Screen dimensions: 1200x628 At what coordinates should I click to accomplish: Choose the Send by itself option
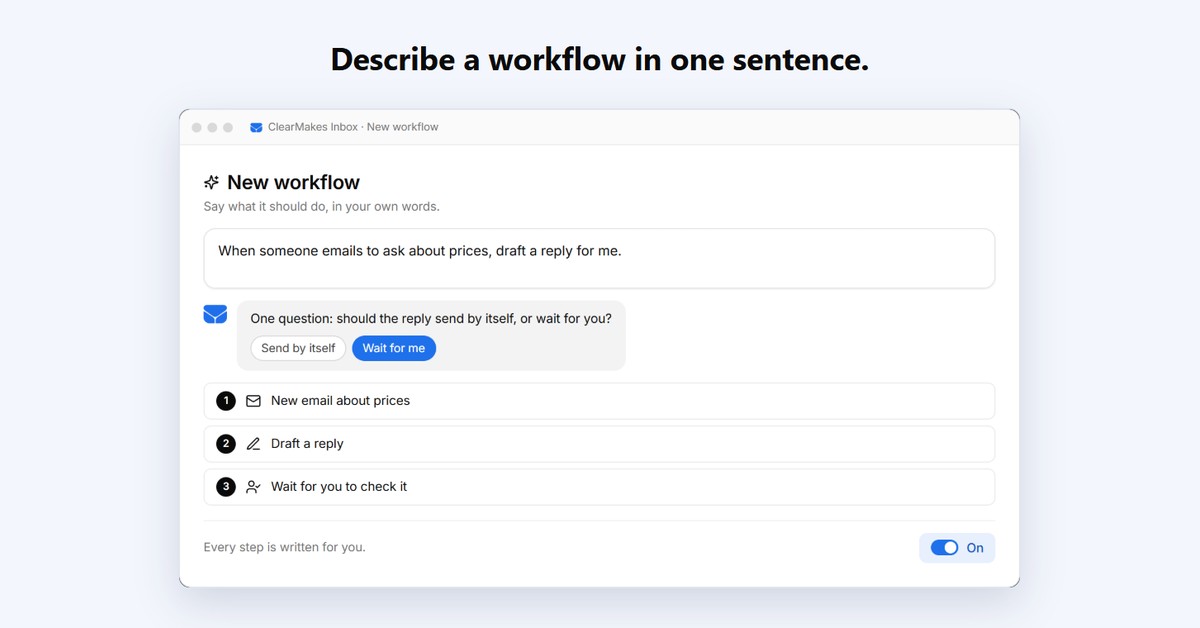pyautogui.click(x=298, y=348)
